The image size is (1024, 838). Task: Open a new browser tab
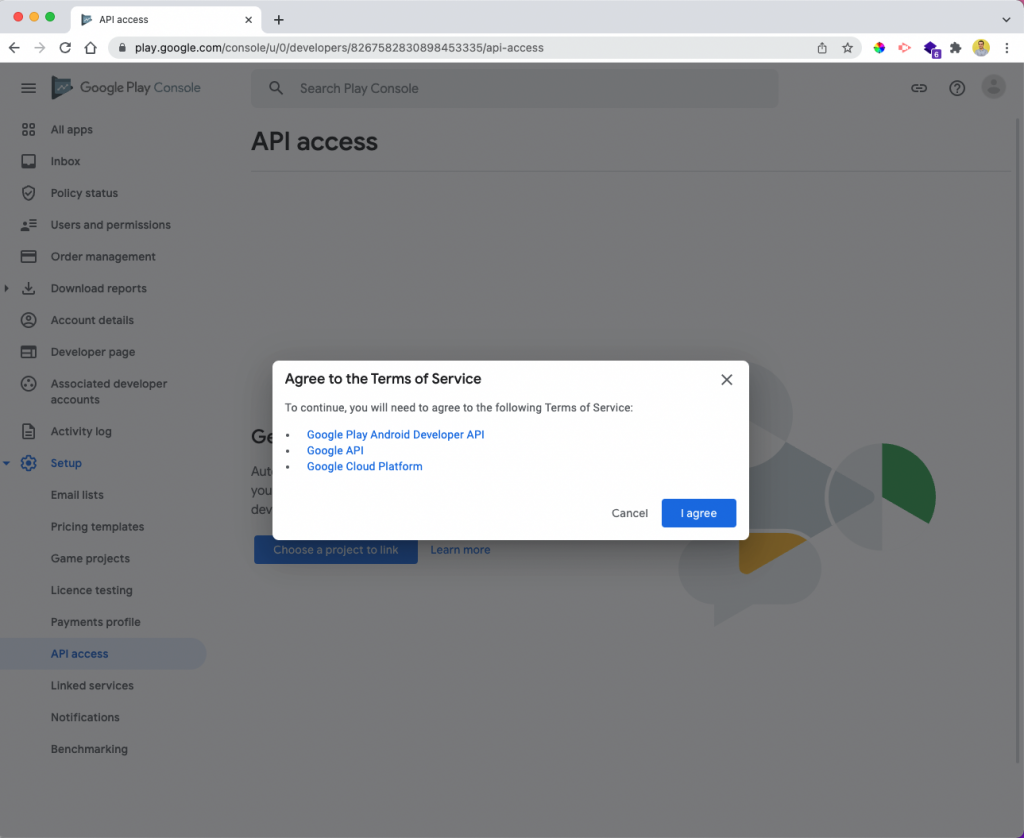279,20
